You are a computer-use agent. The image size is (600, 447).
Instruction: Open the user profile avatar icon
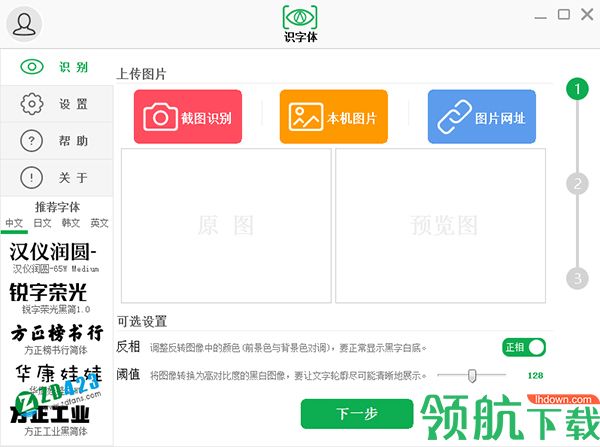[24, 24]
